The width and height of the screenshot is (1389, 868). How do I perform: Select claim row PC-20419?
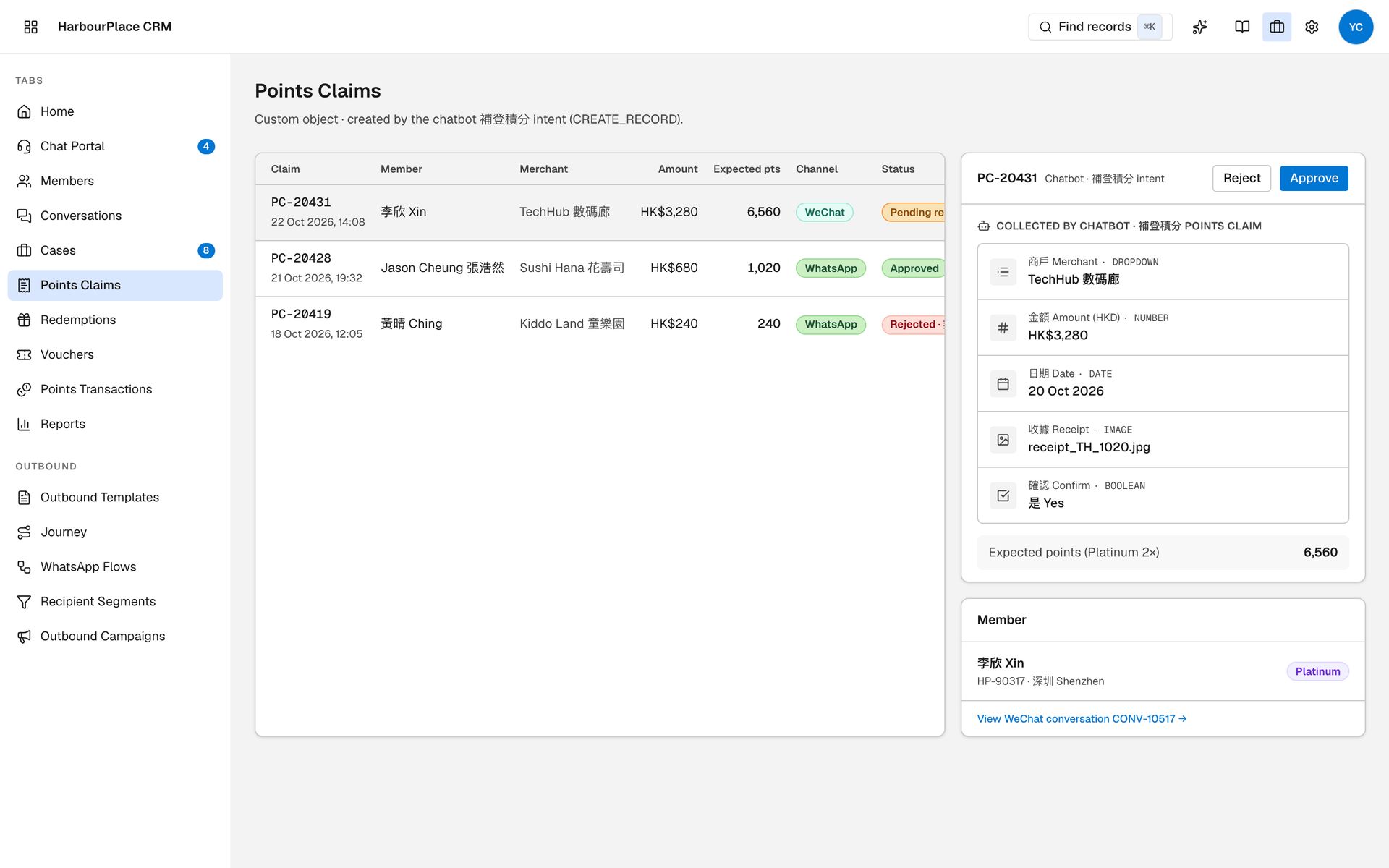pos(600,324)
